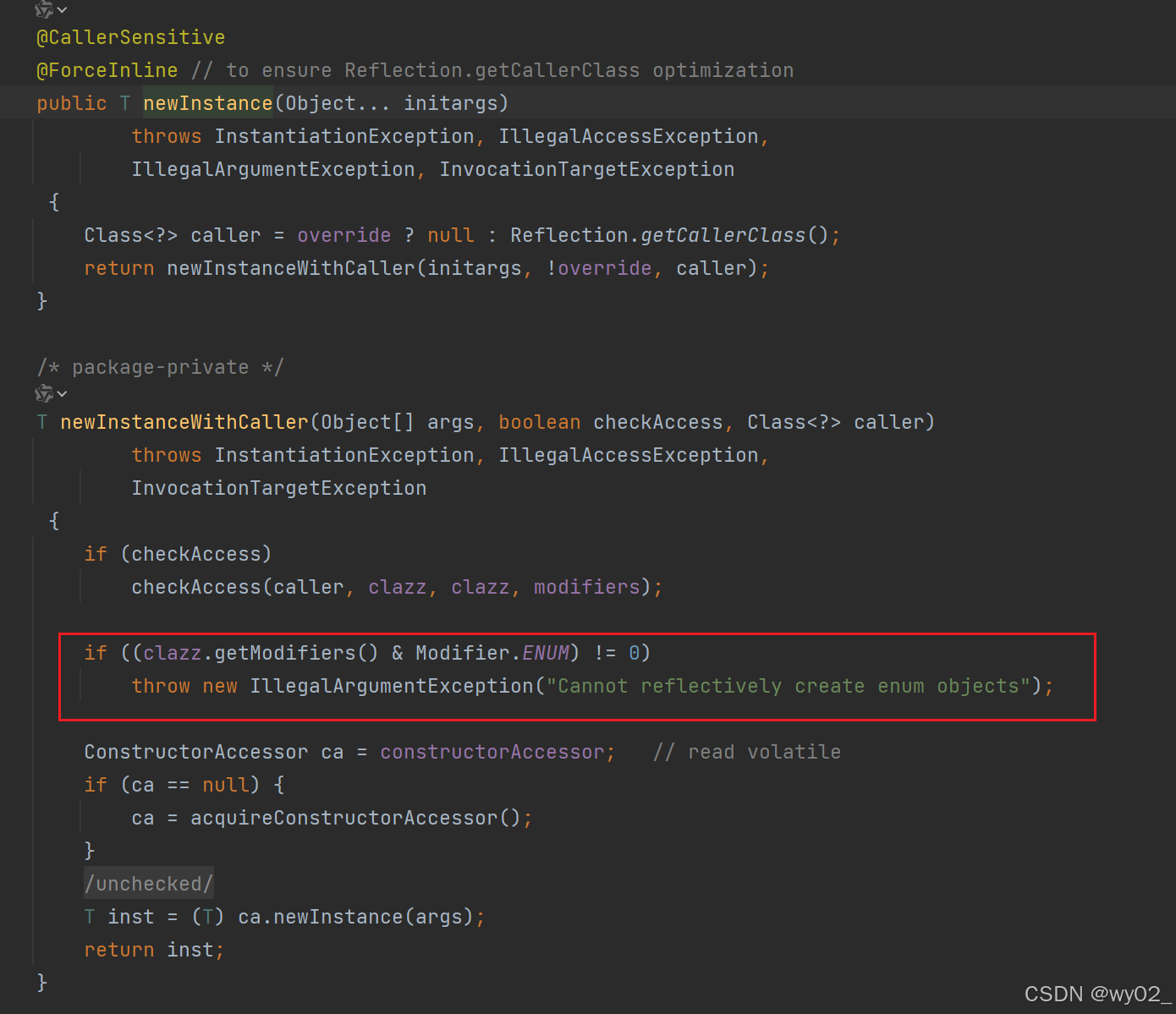The height and width of the screenshot is (1014, 1176).
Task: Open the chevron dropdown above @CallerSensitive
Action: tap(62, 10)
